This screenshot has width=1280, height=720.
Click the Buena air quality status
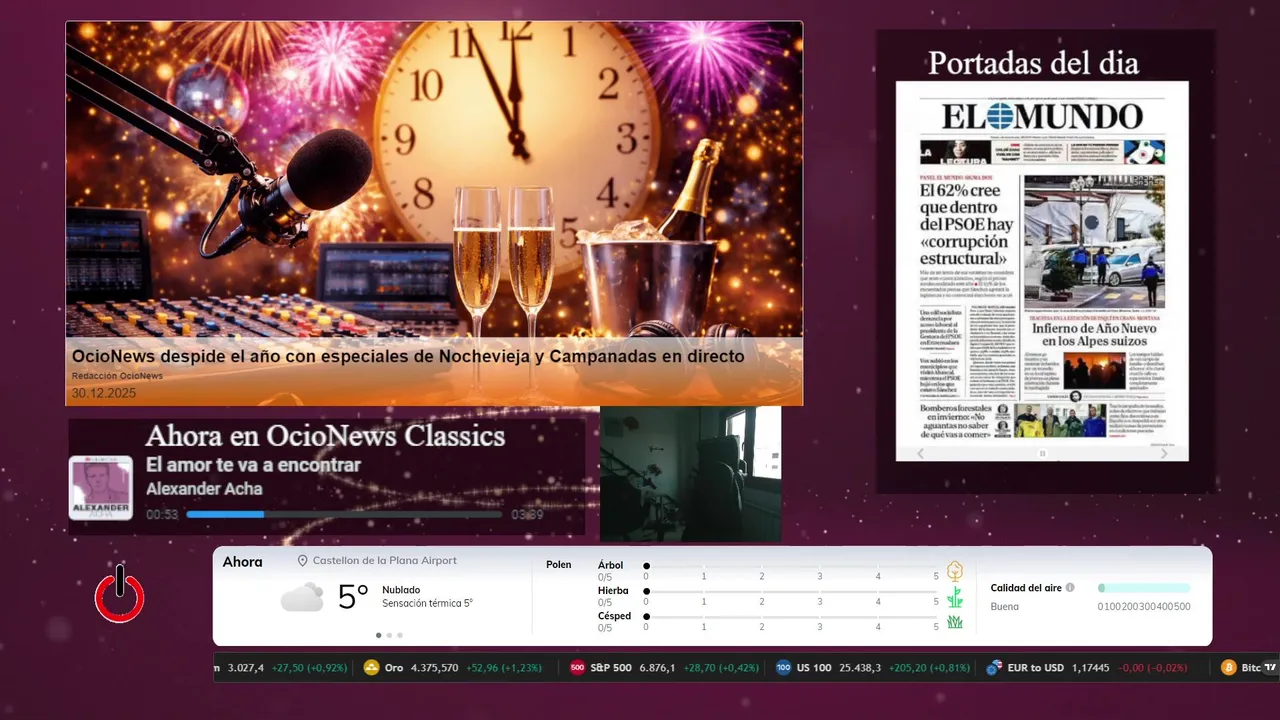[x=1005, y=607]
